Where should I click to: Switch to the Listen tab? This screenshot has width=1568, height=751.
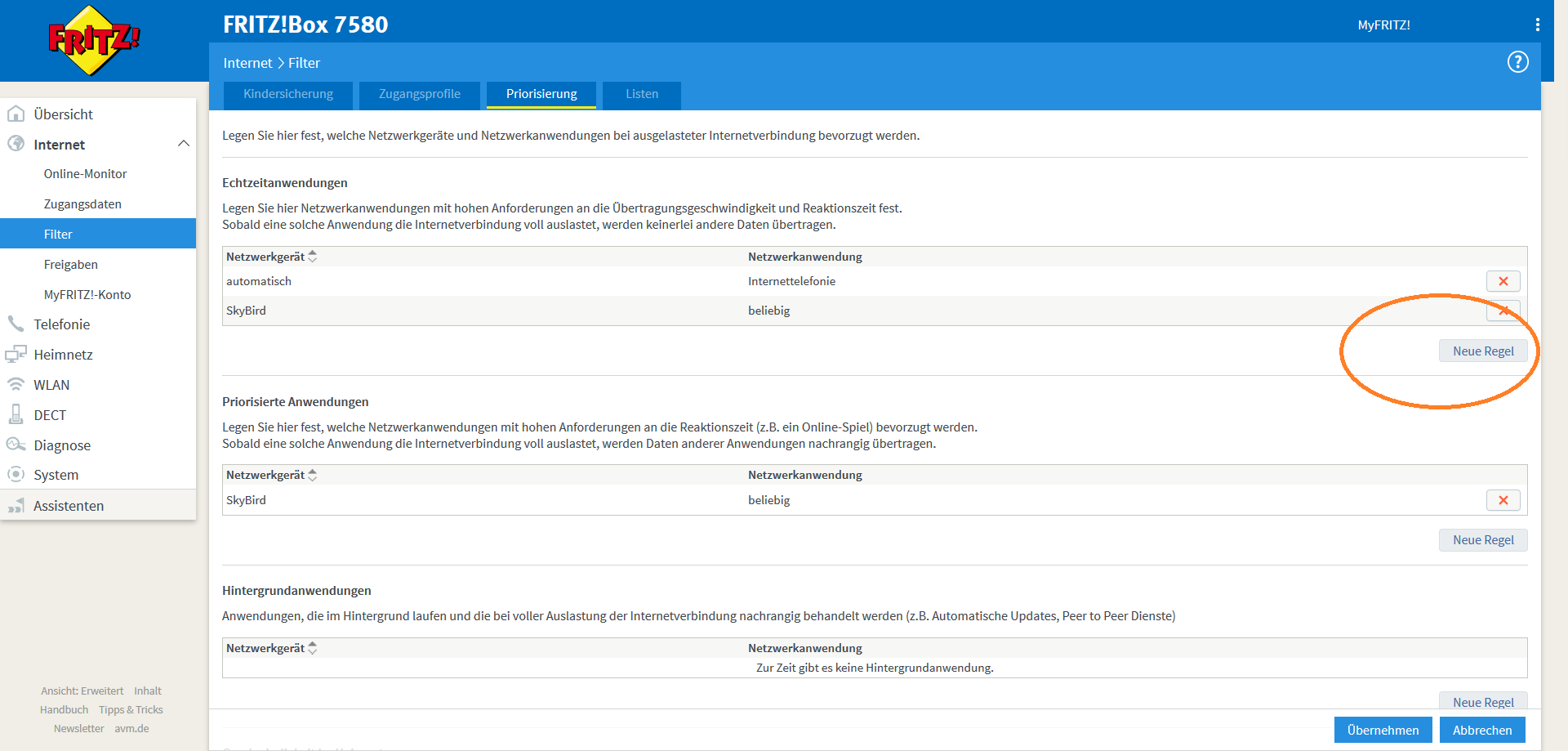pyautogui.click(x=641, y=94)
